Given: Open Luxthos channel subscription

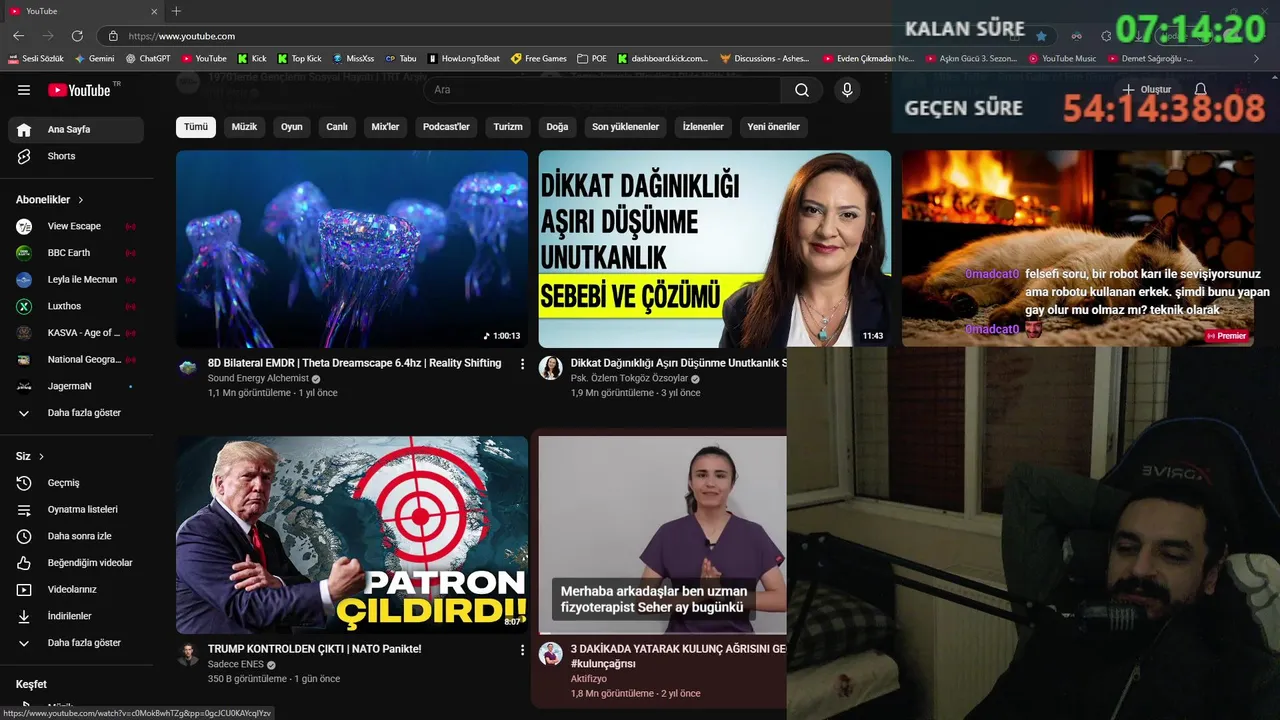Looking at the screenshot, I should [76, 306].
